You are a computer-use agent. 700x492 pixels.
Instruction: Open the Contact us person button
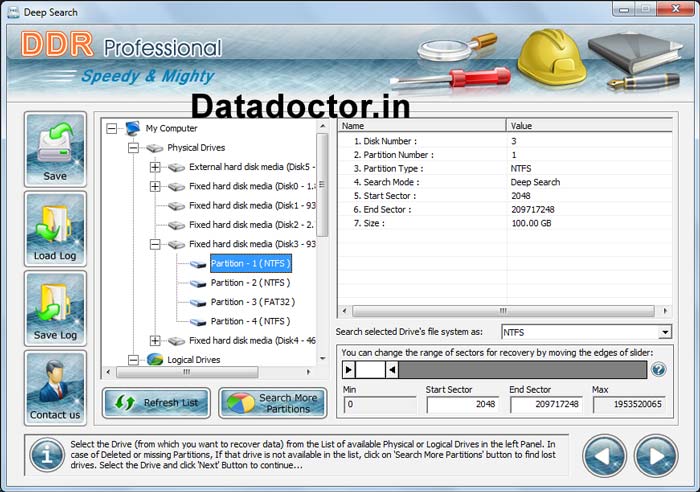coord(55,388)
